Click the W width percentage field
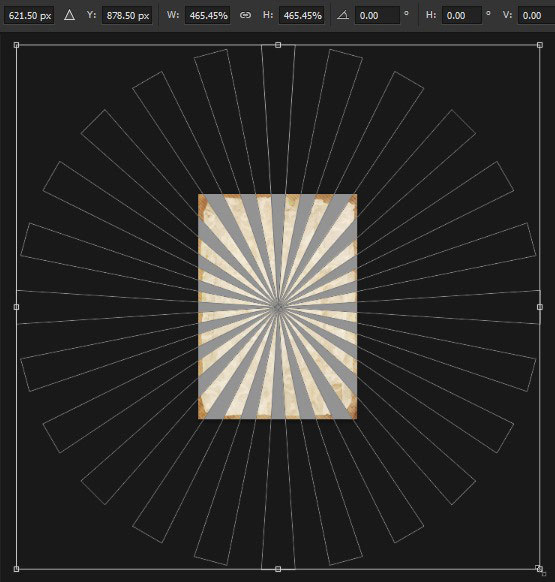The image size is (555, 582). 208,16
